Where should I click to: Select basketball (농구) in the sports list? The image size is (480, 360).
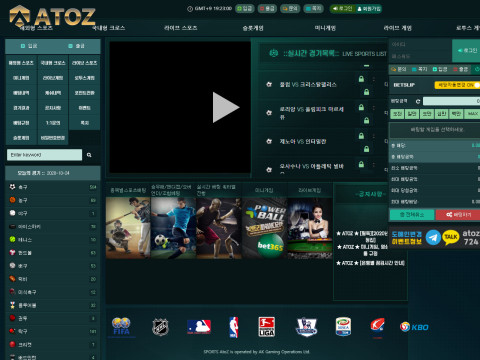click(x=53, y=200)
